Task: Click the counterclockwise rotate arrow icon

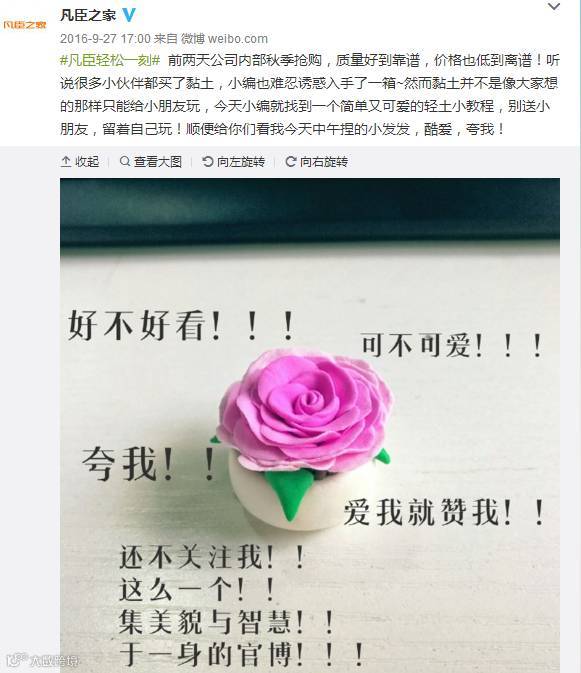Action: (208, 161)
